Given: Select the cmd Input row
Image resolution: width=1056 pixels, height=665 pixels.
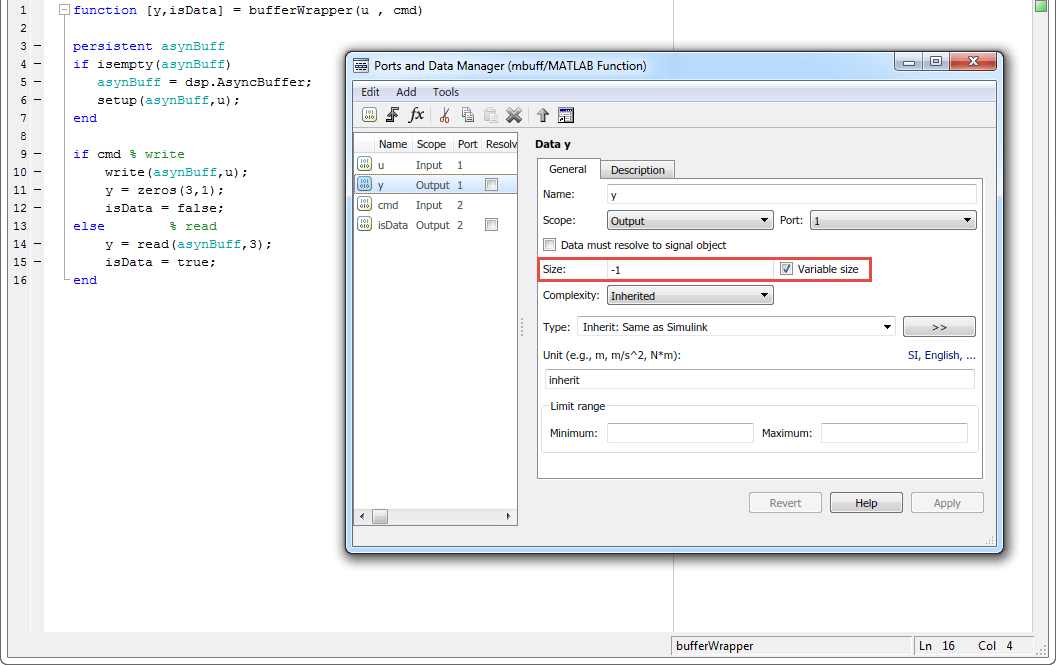Looking at the screenshot, I should pos(436,205).
